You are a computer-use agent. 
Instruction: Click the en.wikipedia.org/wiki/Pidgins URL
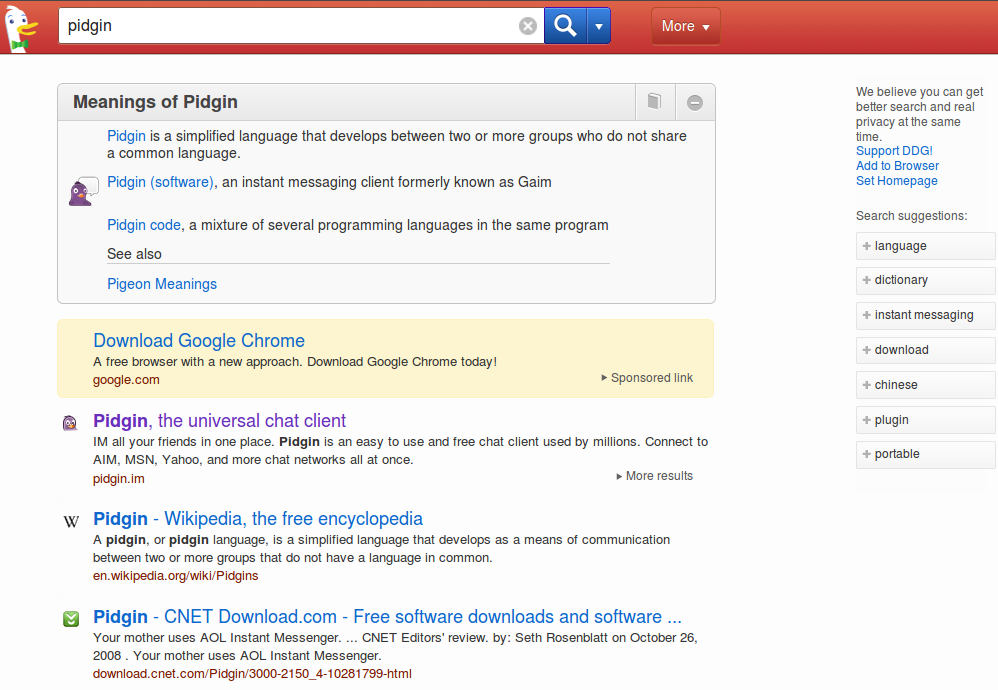(176, 576)
